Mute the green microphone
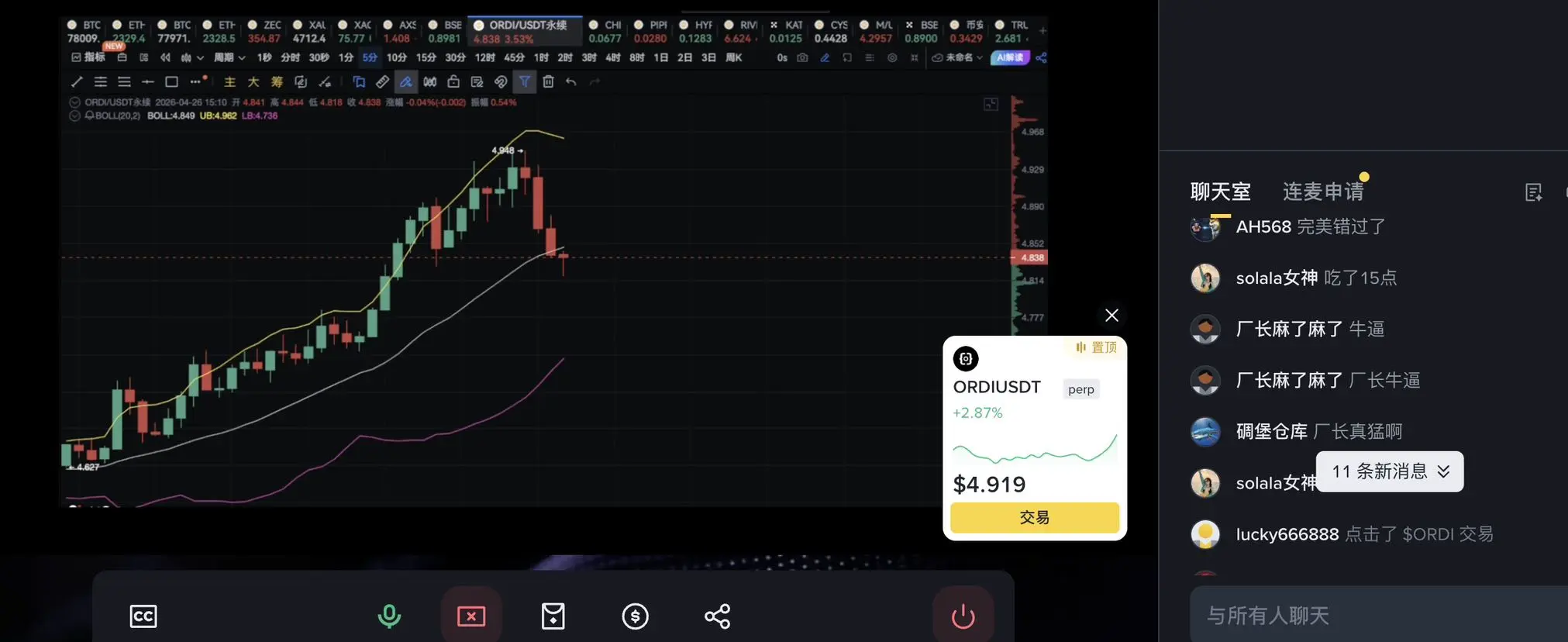The height and width of the screenshot is (642, 1568). tap(389, 616)
